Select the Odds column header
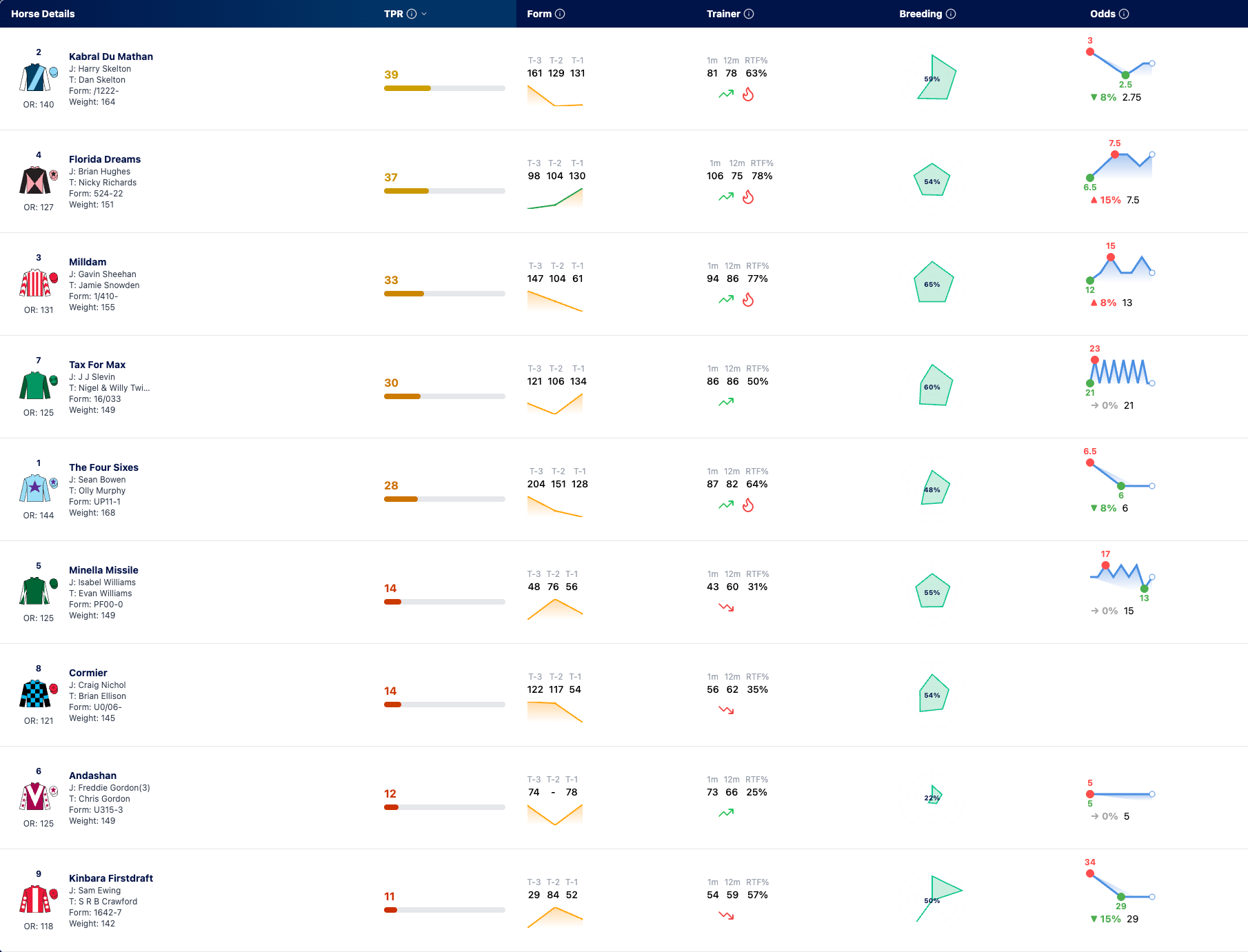Image resolution: width=1248 pixels, height=952 pixels. pos(1103,14)
